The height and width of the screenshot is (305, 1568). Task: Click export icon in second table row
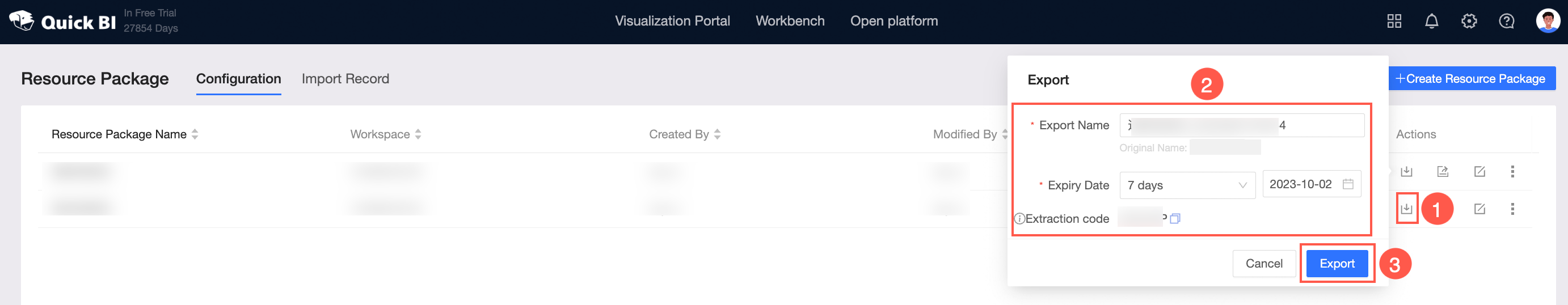pyautogui.click(x=1406, y=209)
